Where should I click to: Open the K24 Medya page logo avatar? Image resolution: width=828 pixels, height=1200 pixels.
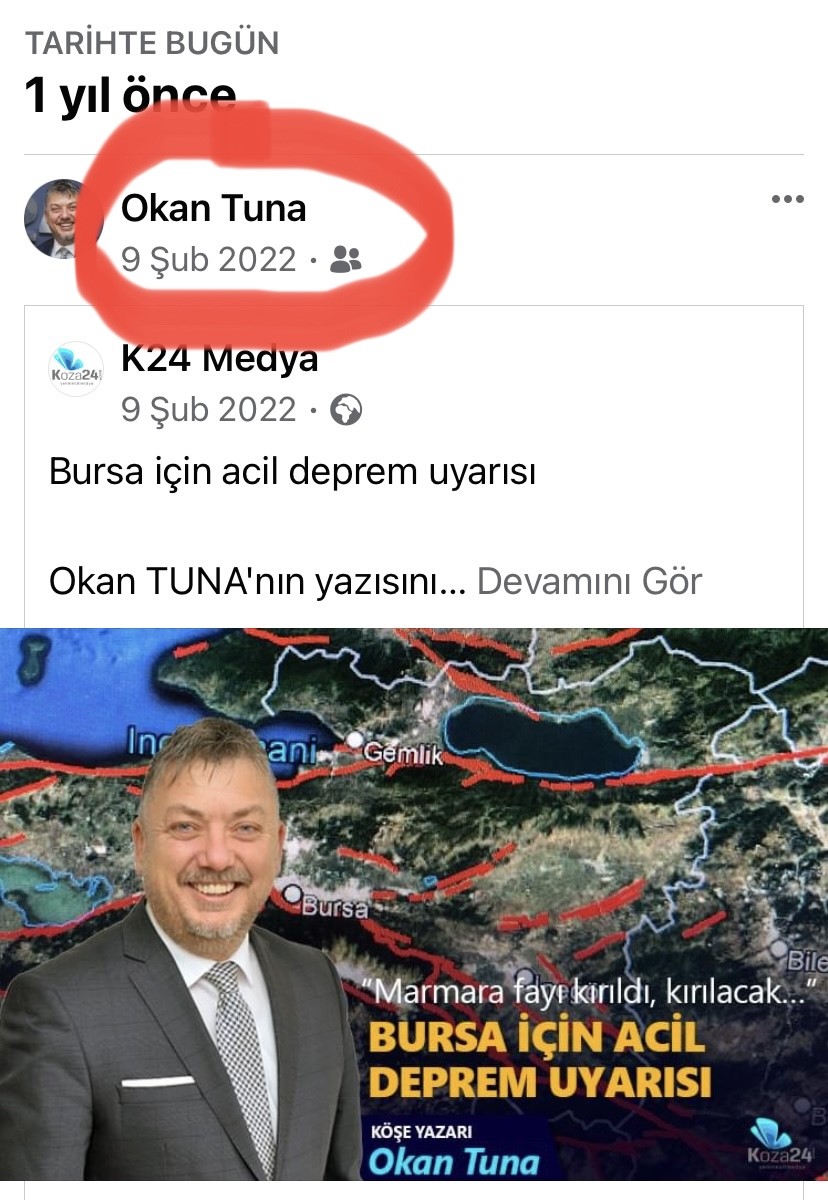pos(76,369)
